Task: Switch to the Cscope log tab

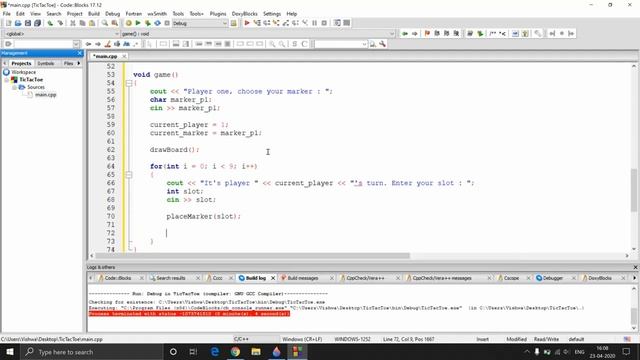Action: click(x=511, y=278)
